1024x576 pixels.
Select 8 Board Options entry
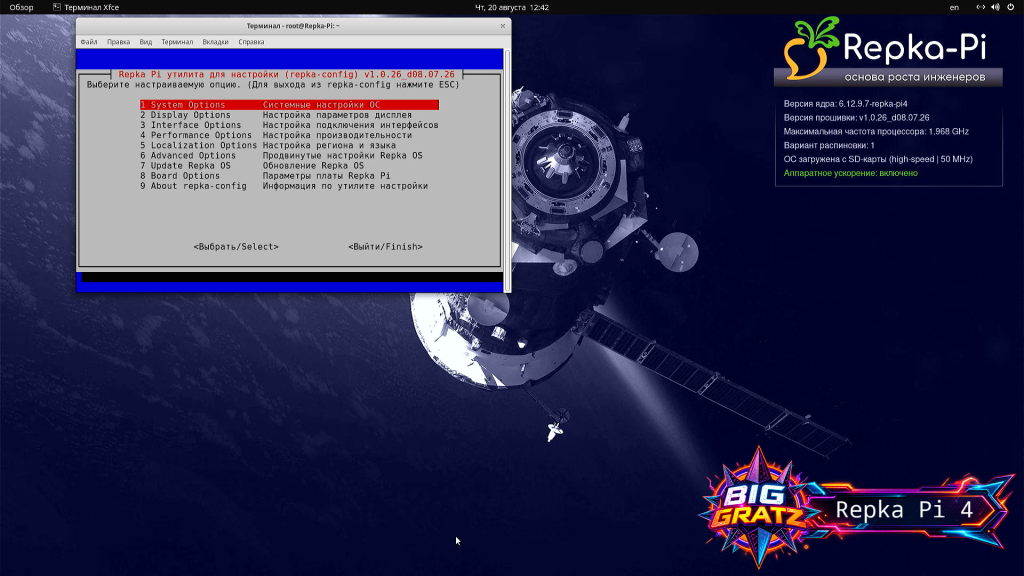tap(289, 176)
